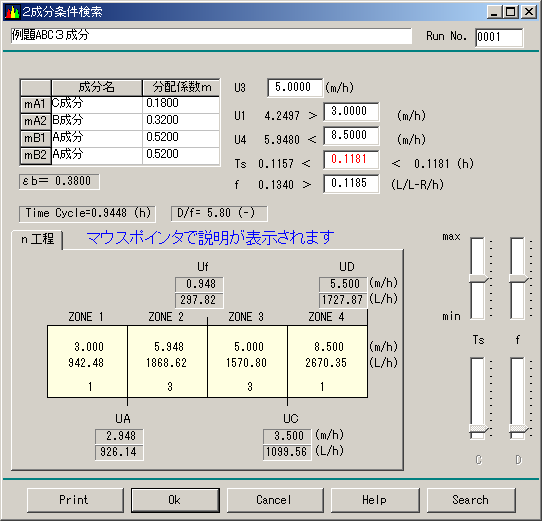
Task: Click the chromatogram app icon in title bar
Action: pos(11,12)
